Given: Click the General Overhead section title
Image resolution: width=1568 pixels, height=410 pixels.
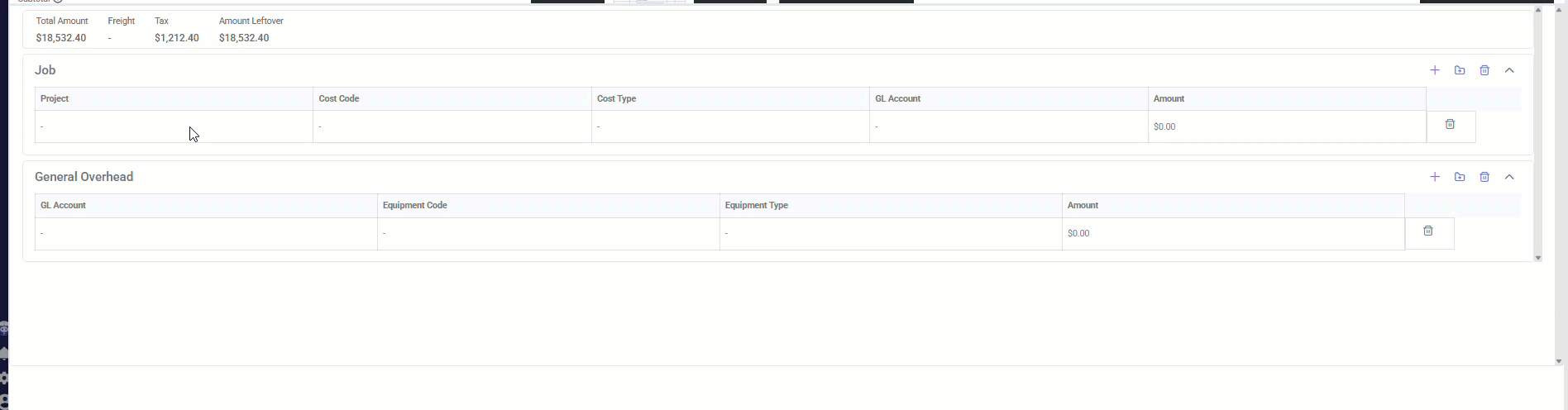Looking at the screenshot, I should [84, 177].
